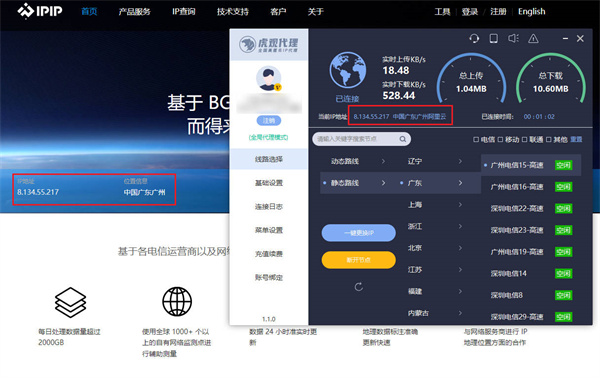600x378 pixels.
Task: Click the current IP 8.134.55.217 in proxy client
Action: pos(371,116)
